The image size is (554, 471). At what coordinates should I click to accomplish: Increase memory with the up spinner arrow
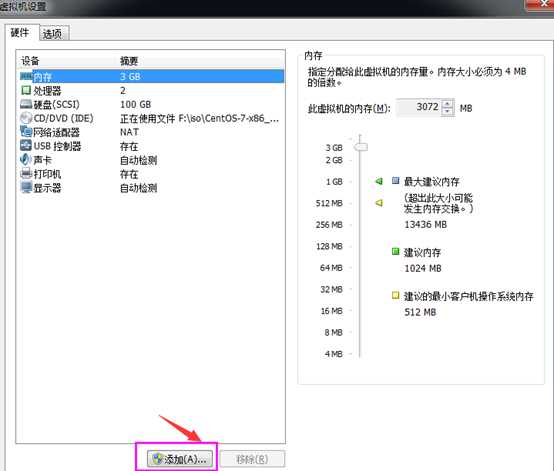[x=447, y=104]
